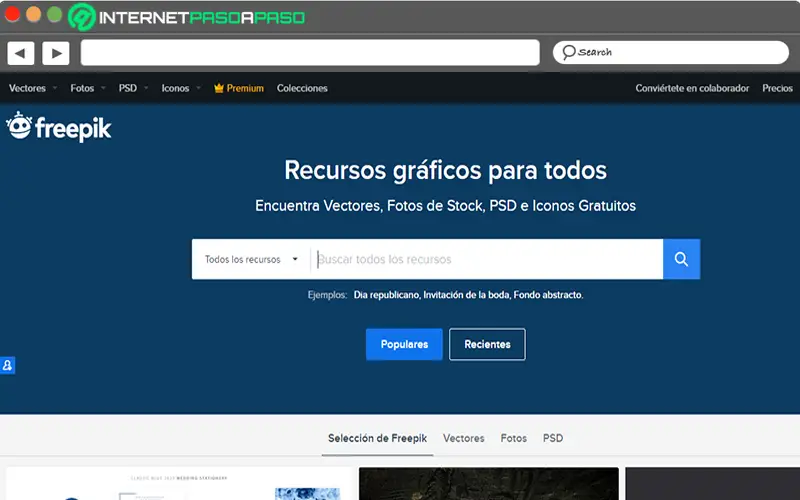
Task: Click the InternetPasoAPaso logo
Action: (186, 17)
